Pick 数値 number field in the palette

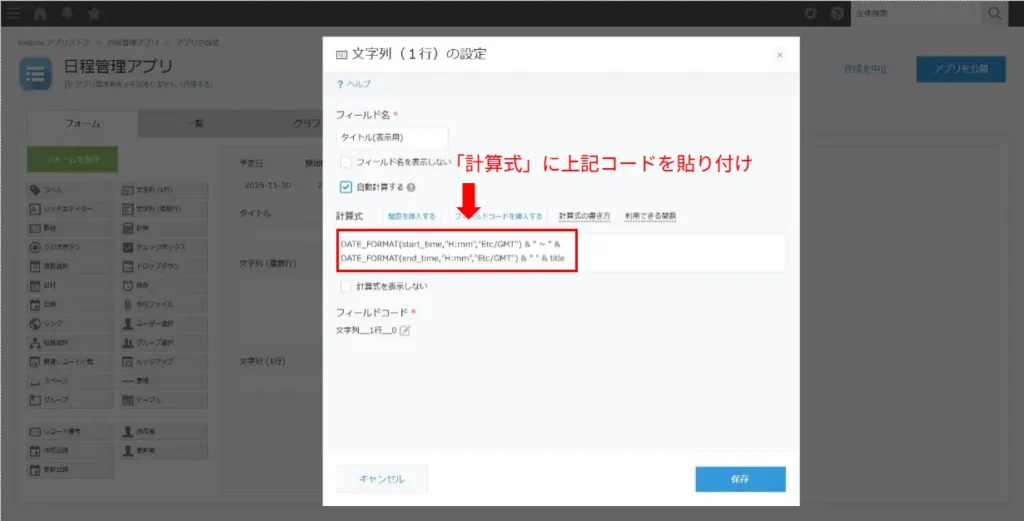point(71,228)
